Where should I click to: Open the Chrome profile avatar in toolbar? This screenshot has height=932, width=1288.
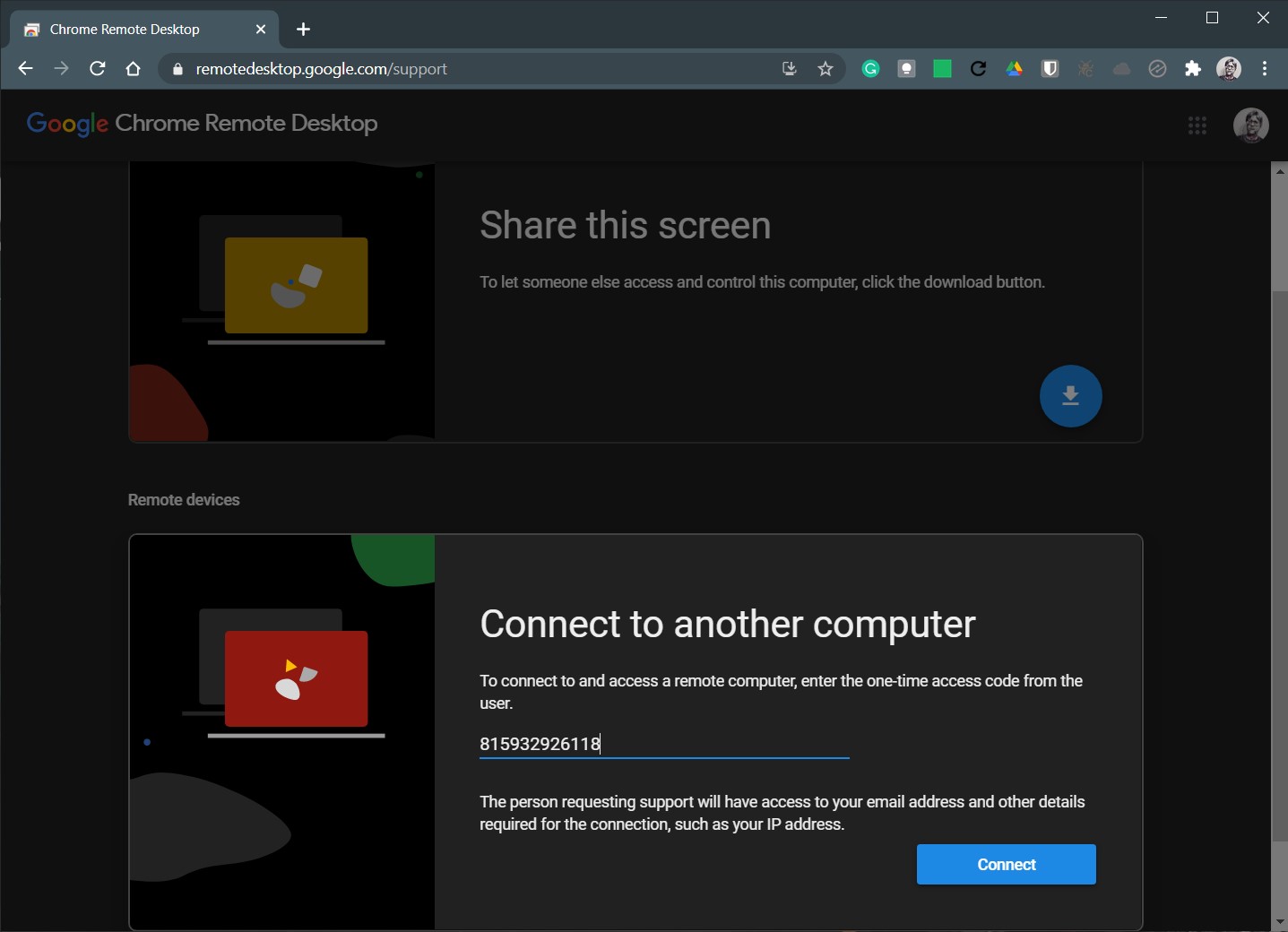[1229, 69]
